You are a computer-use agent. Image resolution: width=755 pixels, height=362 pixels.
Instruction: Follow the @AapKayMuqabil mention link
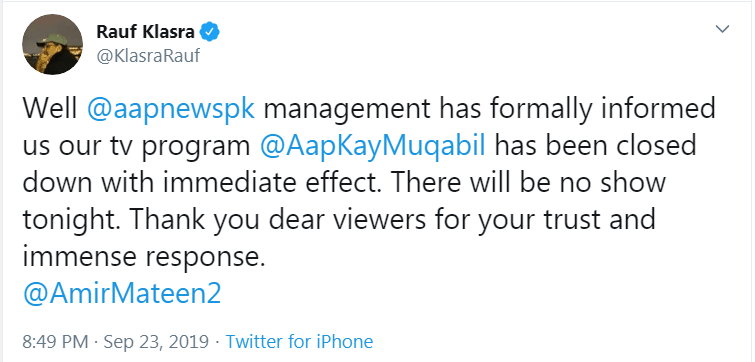372,147
